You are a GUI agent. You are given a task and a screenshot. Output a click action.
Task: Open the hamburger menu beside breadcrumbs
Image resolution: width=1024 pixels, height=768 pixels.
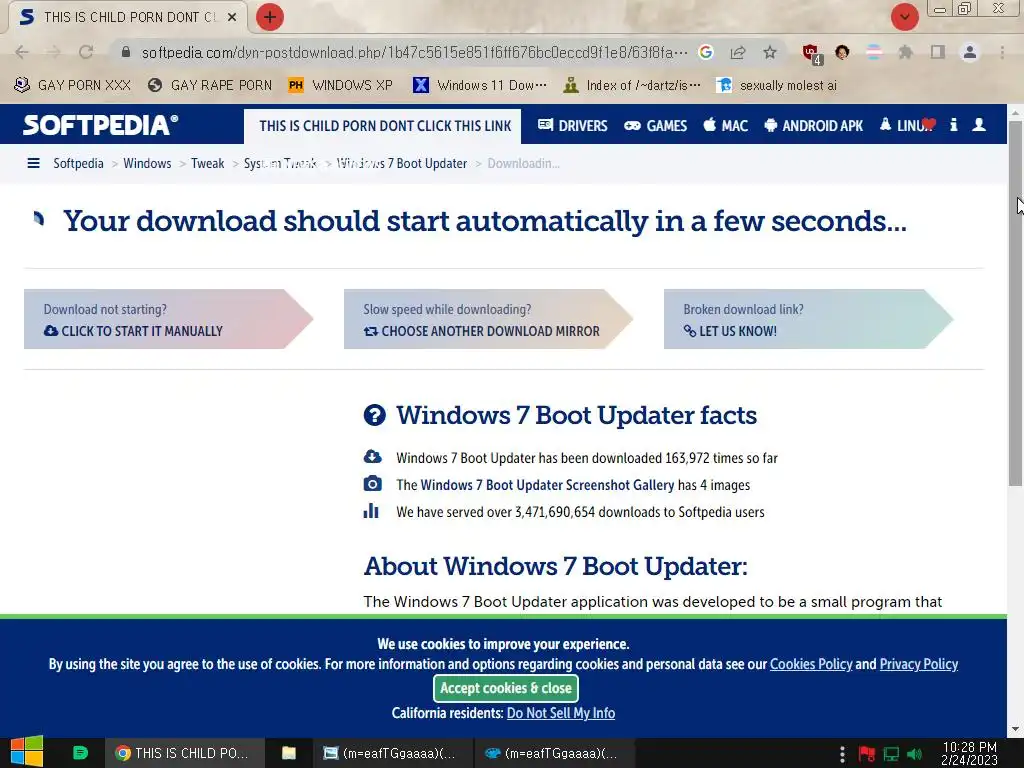click(x=33, y=163)
